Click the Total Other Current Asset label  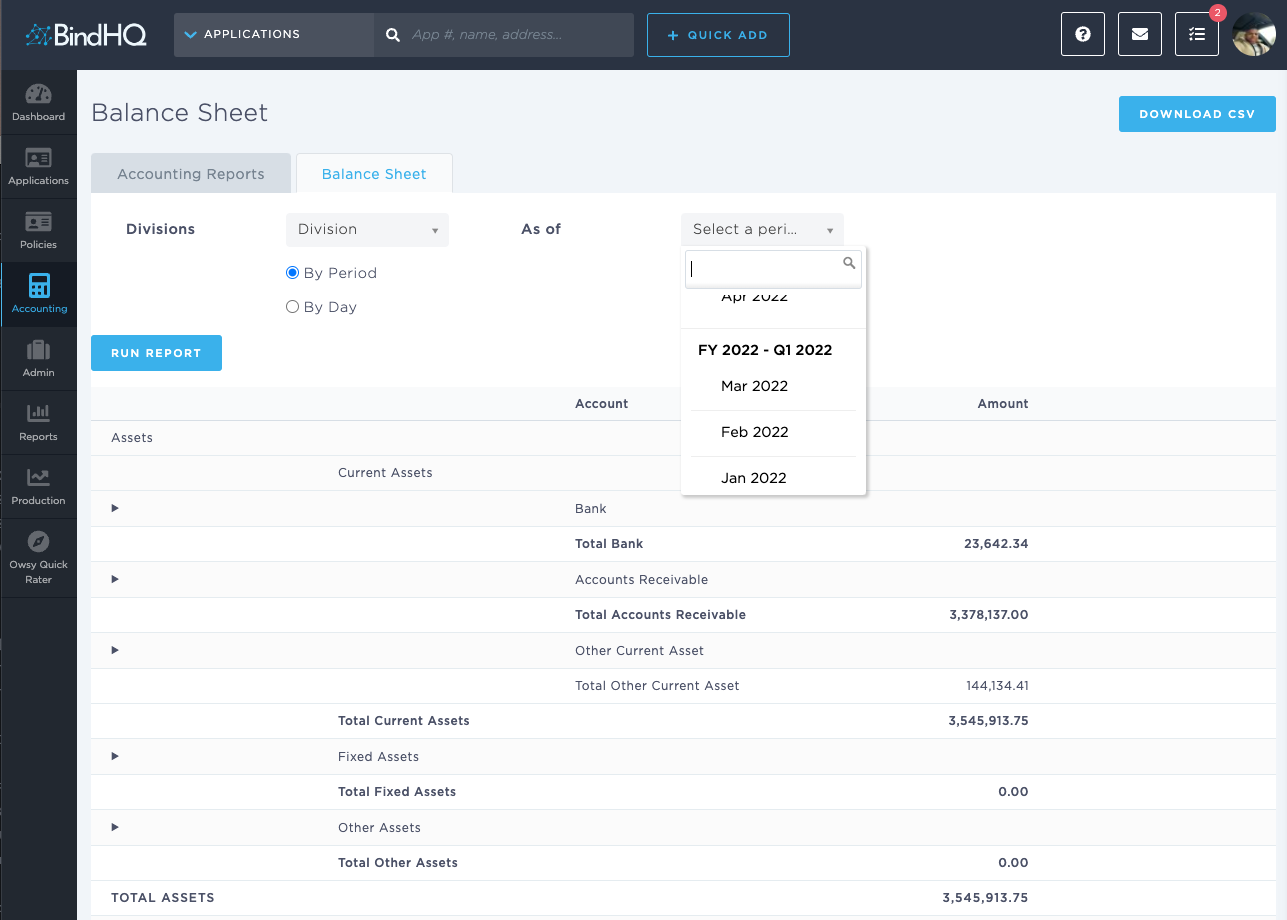[x=657, y=686]
